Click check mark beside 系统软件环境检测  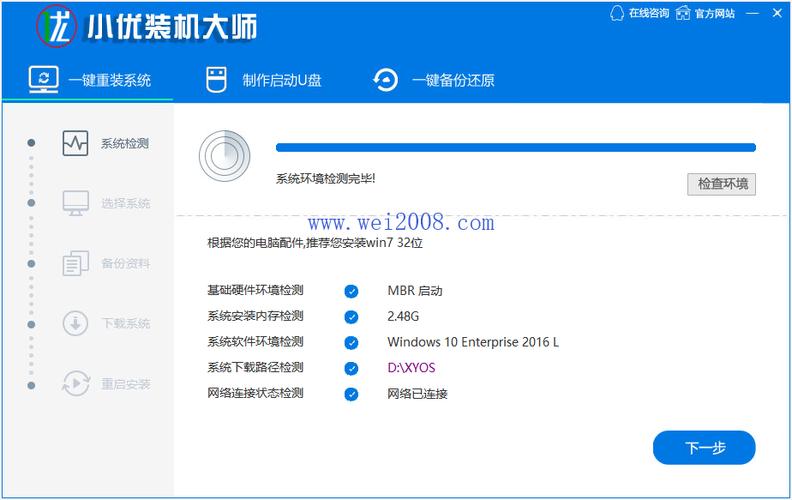click(351, 343)
